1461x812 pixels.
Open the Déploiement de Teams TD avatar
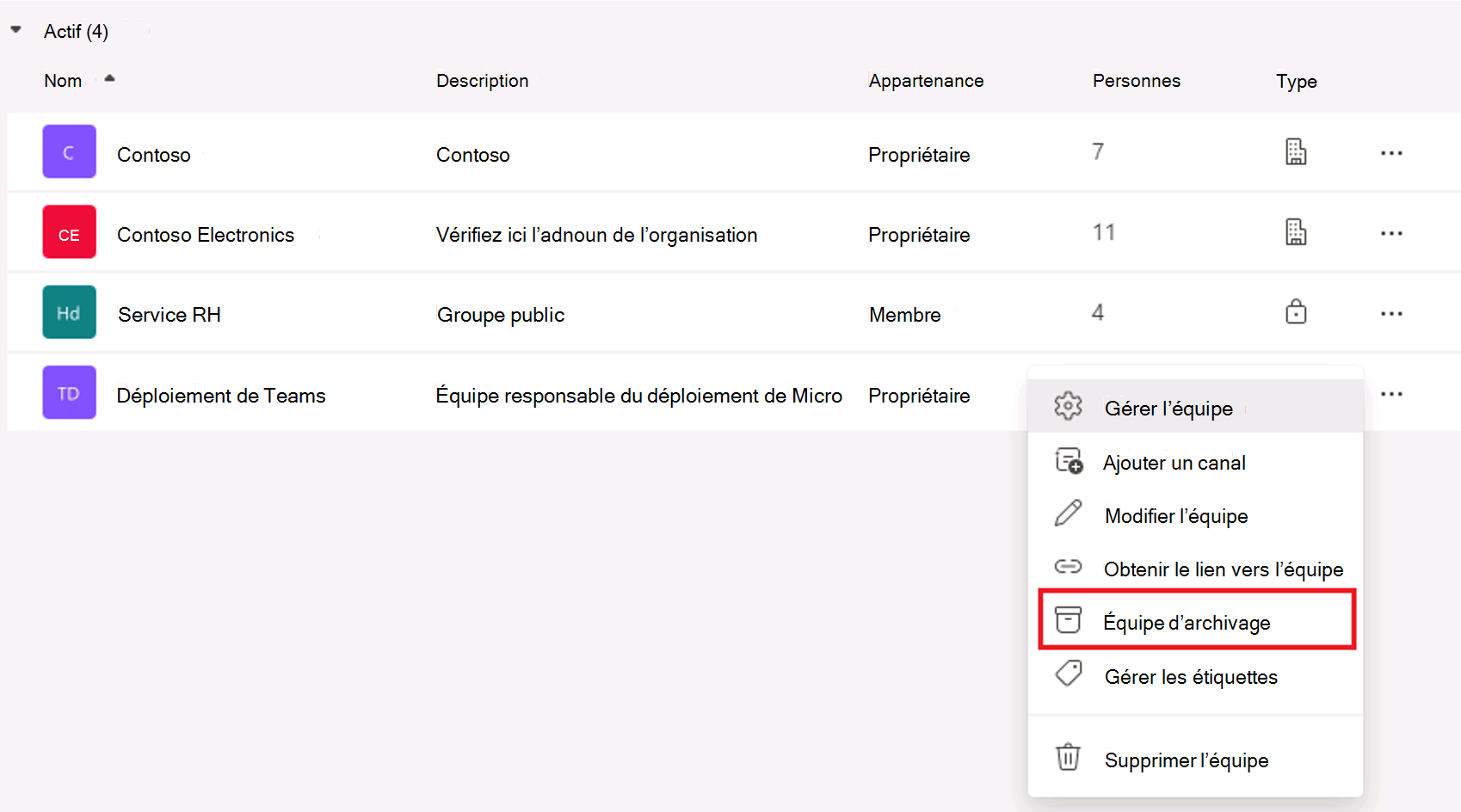[69, 393]
